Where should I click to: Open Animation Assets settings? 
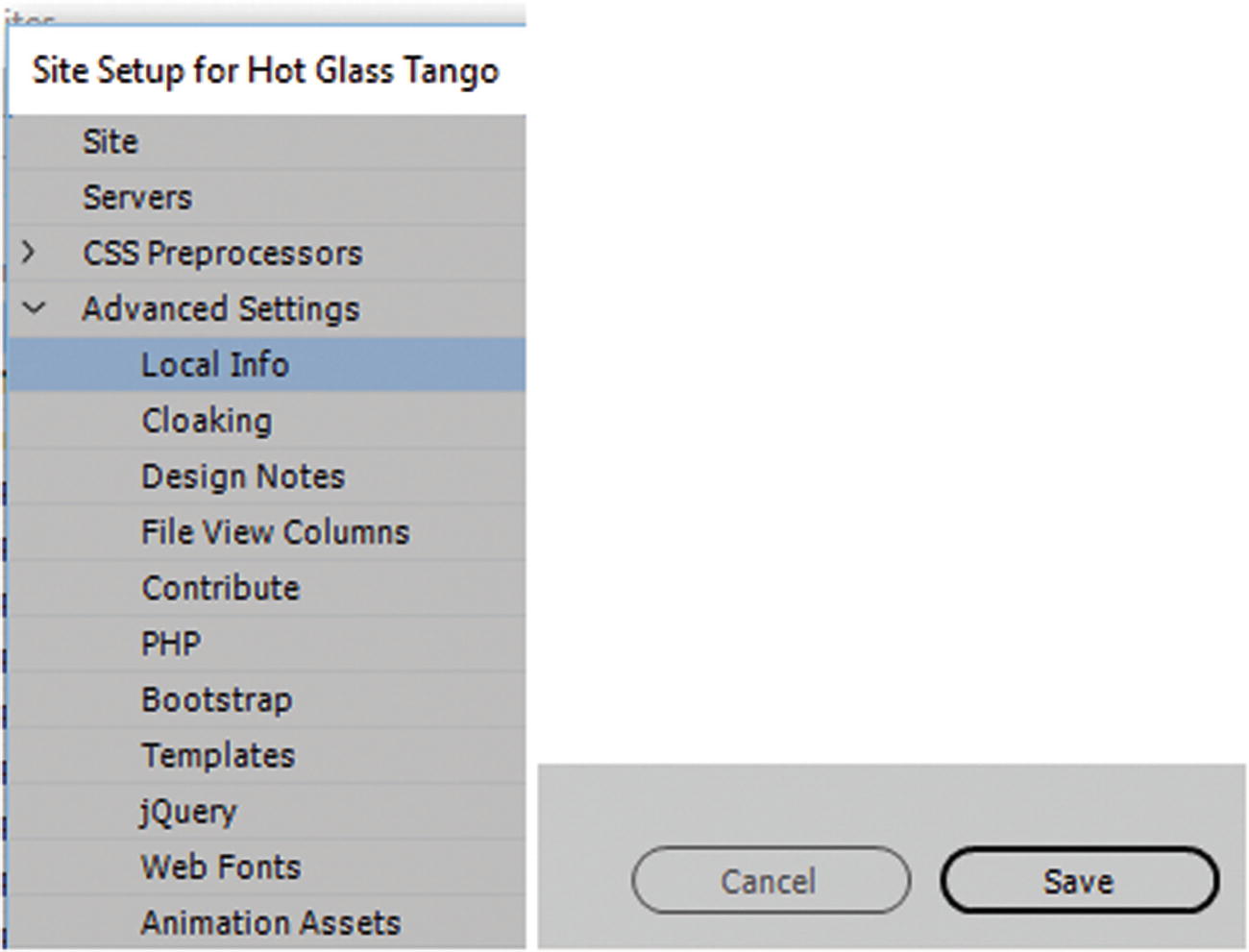coord(270,923)
